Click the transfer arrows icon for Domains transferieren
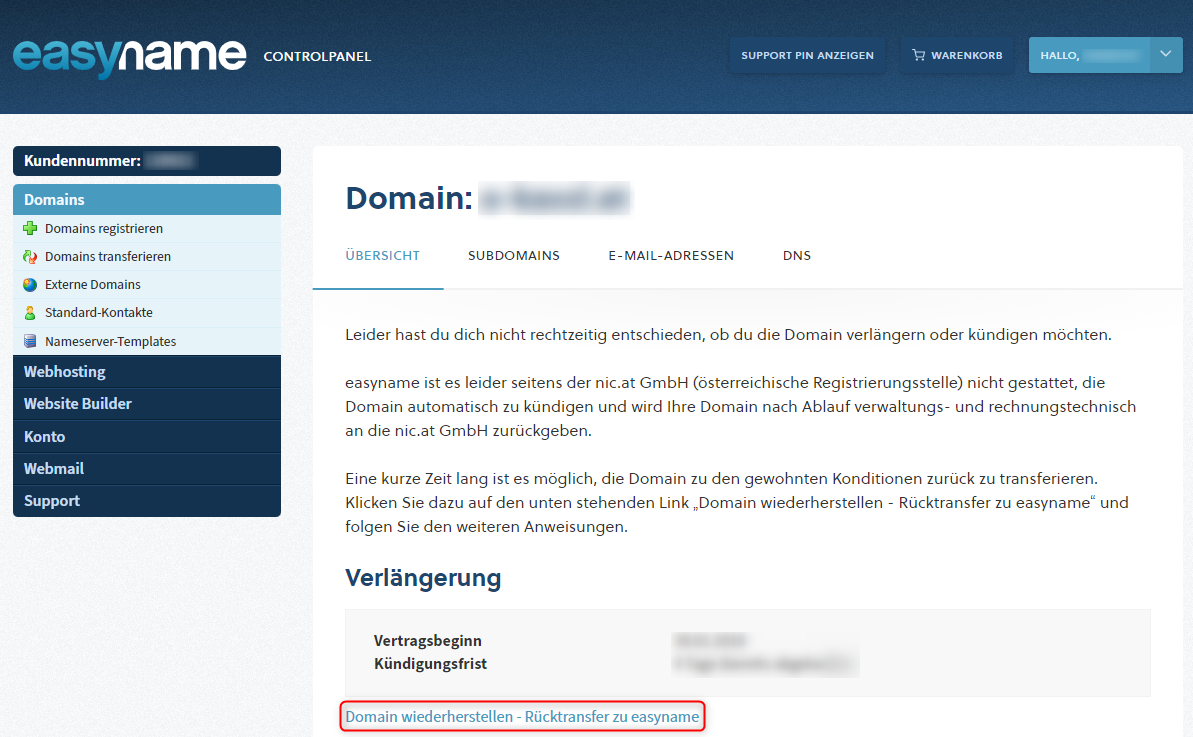The width and height of the screenshot is (1193, 737). 30,256
